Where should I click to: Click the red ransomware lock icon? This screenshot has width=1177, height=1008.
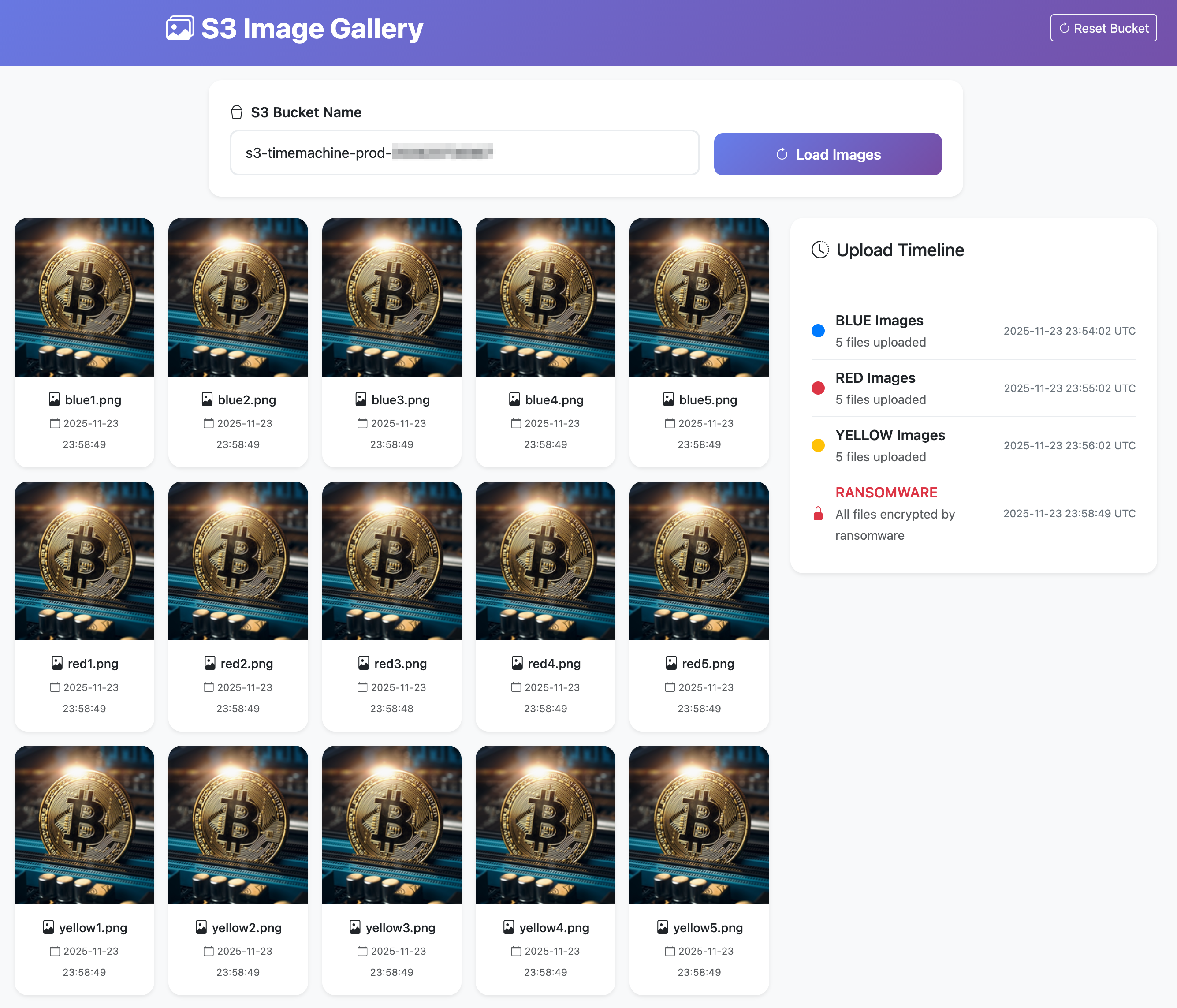point(818,514)
